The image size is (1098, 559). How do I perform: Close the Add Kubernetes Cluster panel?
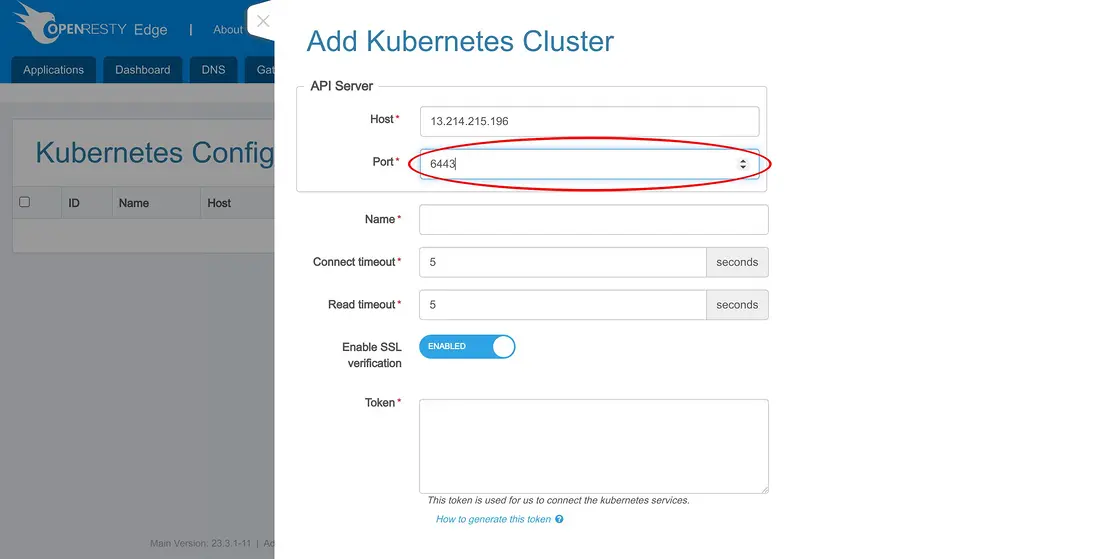point(263,21)
